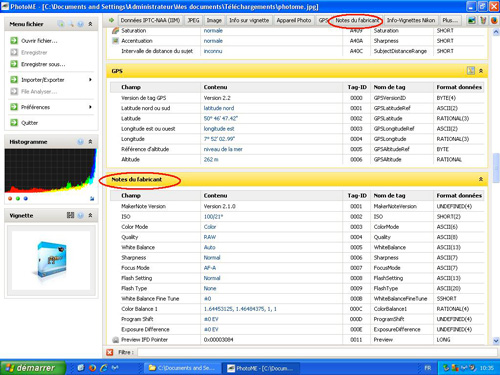Collapse the Notes du fabricant section
The height and width of the screenshot is (375, 500).
(481, 179)
